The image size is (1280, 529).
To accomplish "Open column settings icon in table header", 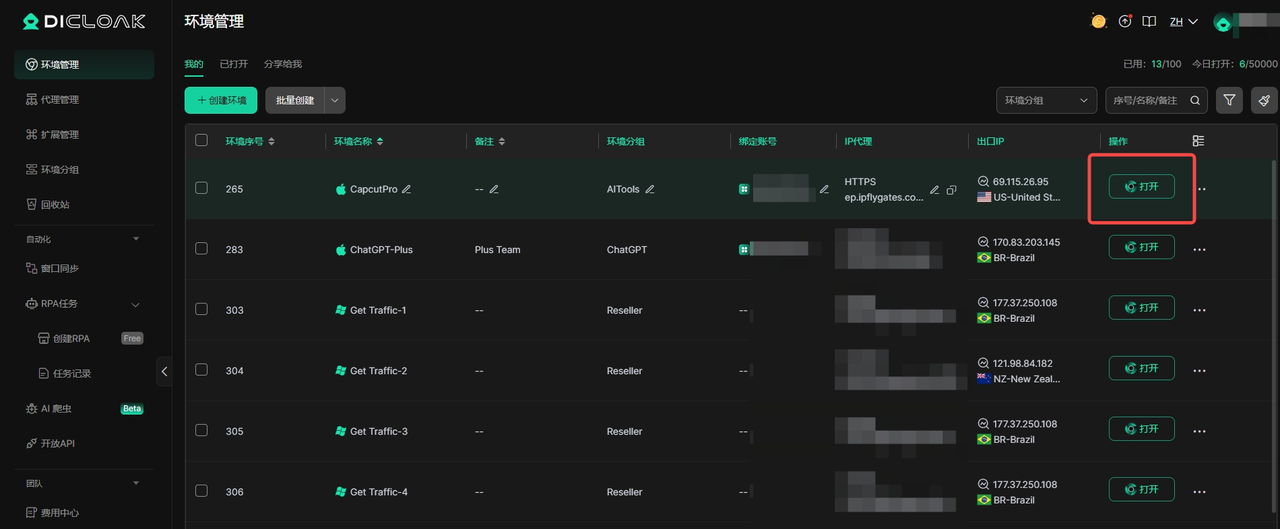I will coord(1198,141).
